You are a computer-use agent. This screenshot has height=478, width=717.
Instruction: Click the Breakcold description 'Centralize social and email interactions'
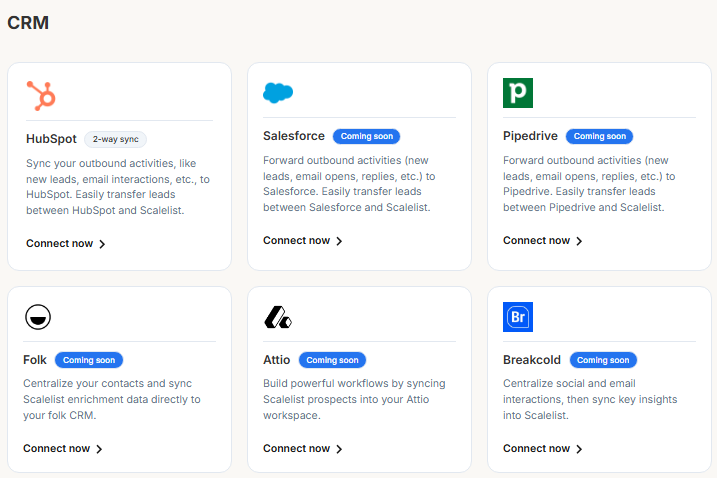pyautogui.click(x=590, y=399)
